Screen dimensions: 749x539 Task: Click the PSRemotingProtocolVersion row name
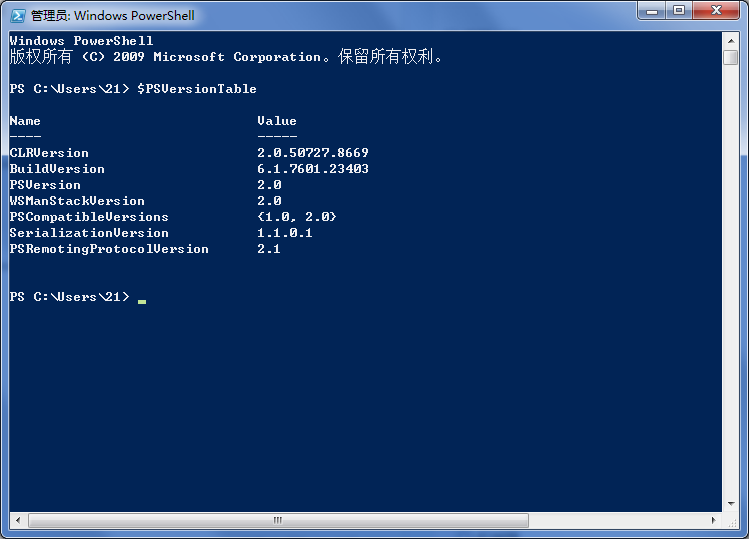[109, 249]
